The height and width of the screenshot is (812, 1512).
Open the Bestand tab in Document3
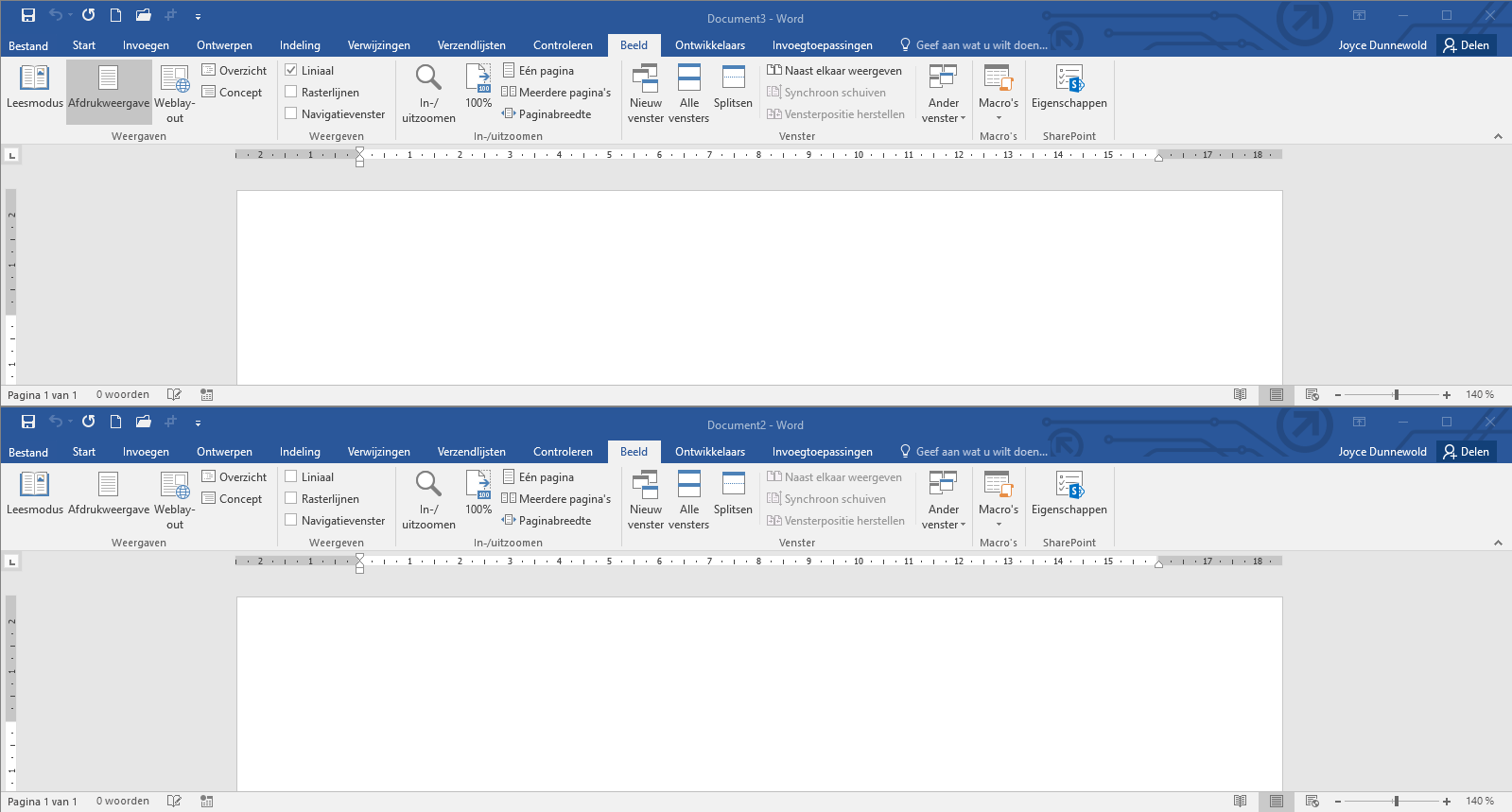28,45
